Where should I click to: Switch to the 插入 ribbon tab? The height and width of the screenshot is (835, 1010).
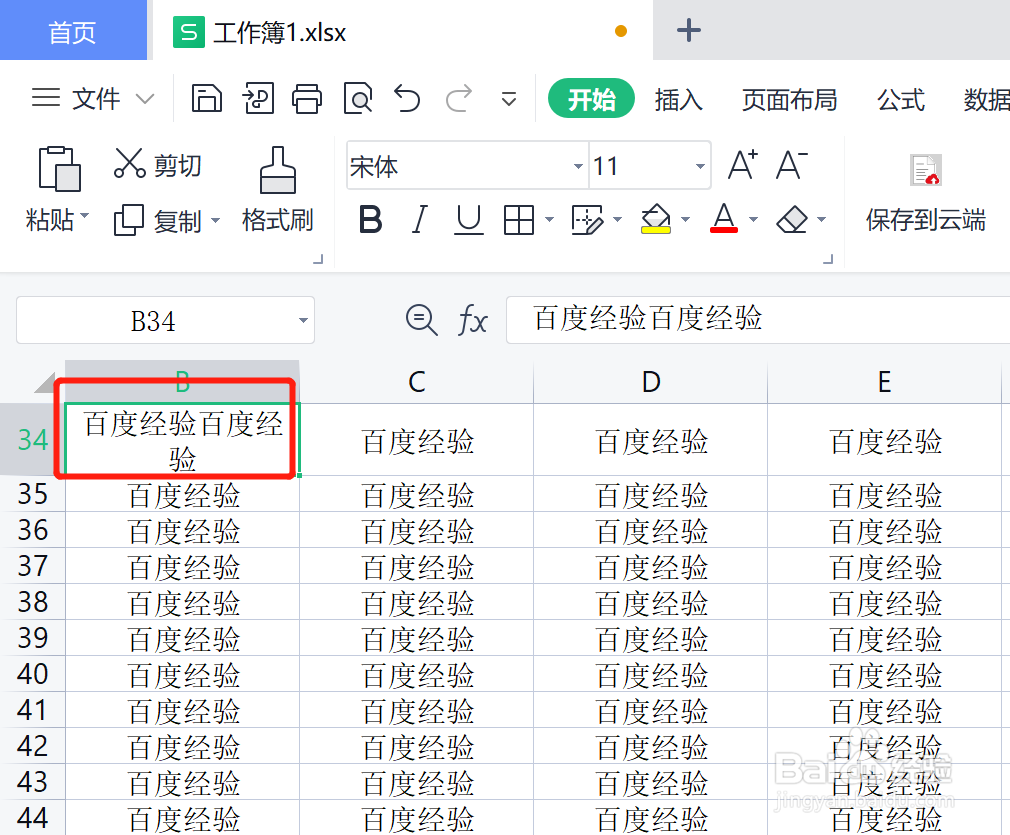[x=679, y=99]
